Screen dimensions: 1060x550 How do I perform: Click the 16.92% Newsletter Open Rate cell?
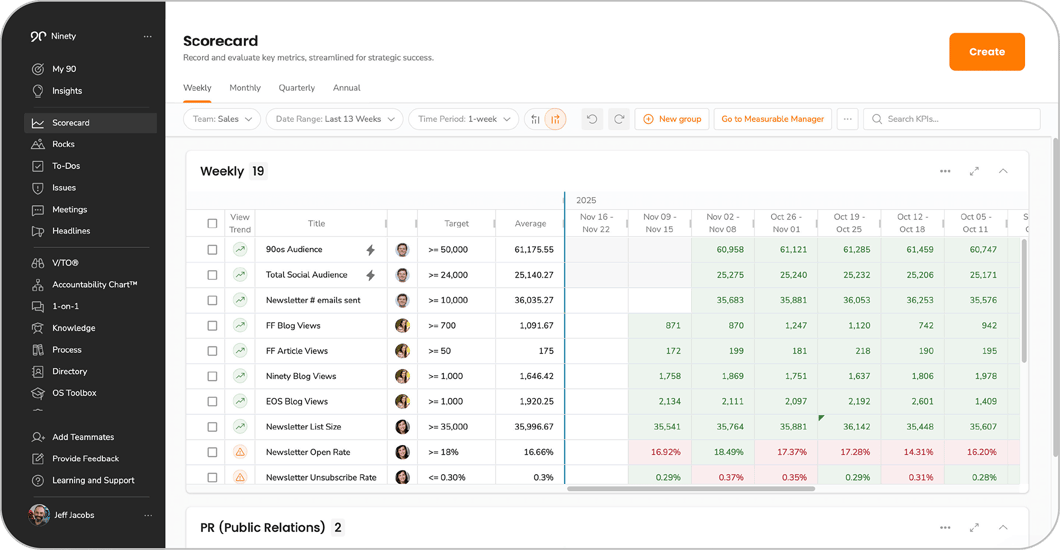coord(660,452)
